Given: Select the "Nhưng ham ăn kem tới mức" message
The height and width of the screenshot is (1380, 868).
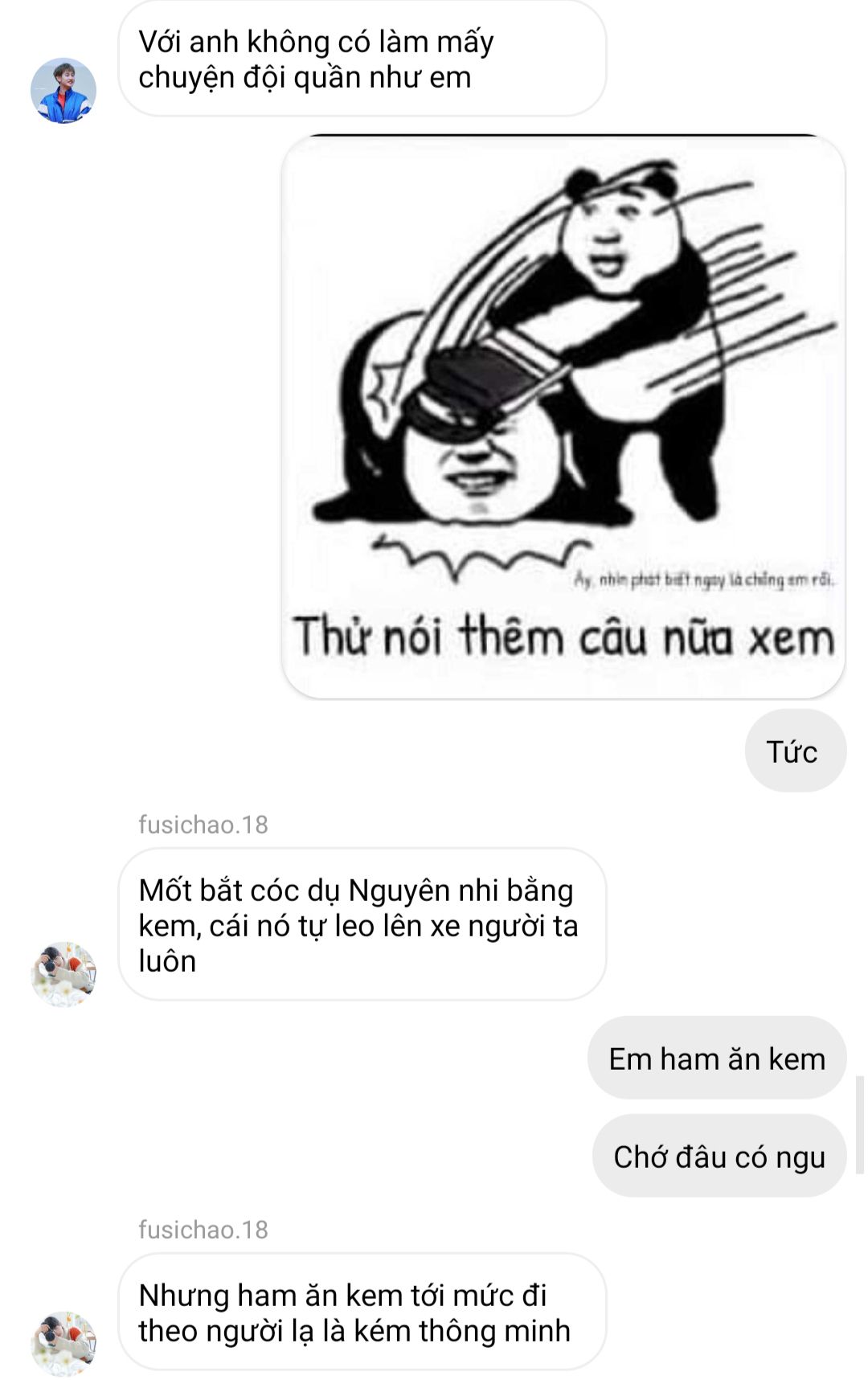Looking at the screenshot, I should [362, 1312].
